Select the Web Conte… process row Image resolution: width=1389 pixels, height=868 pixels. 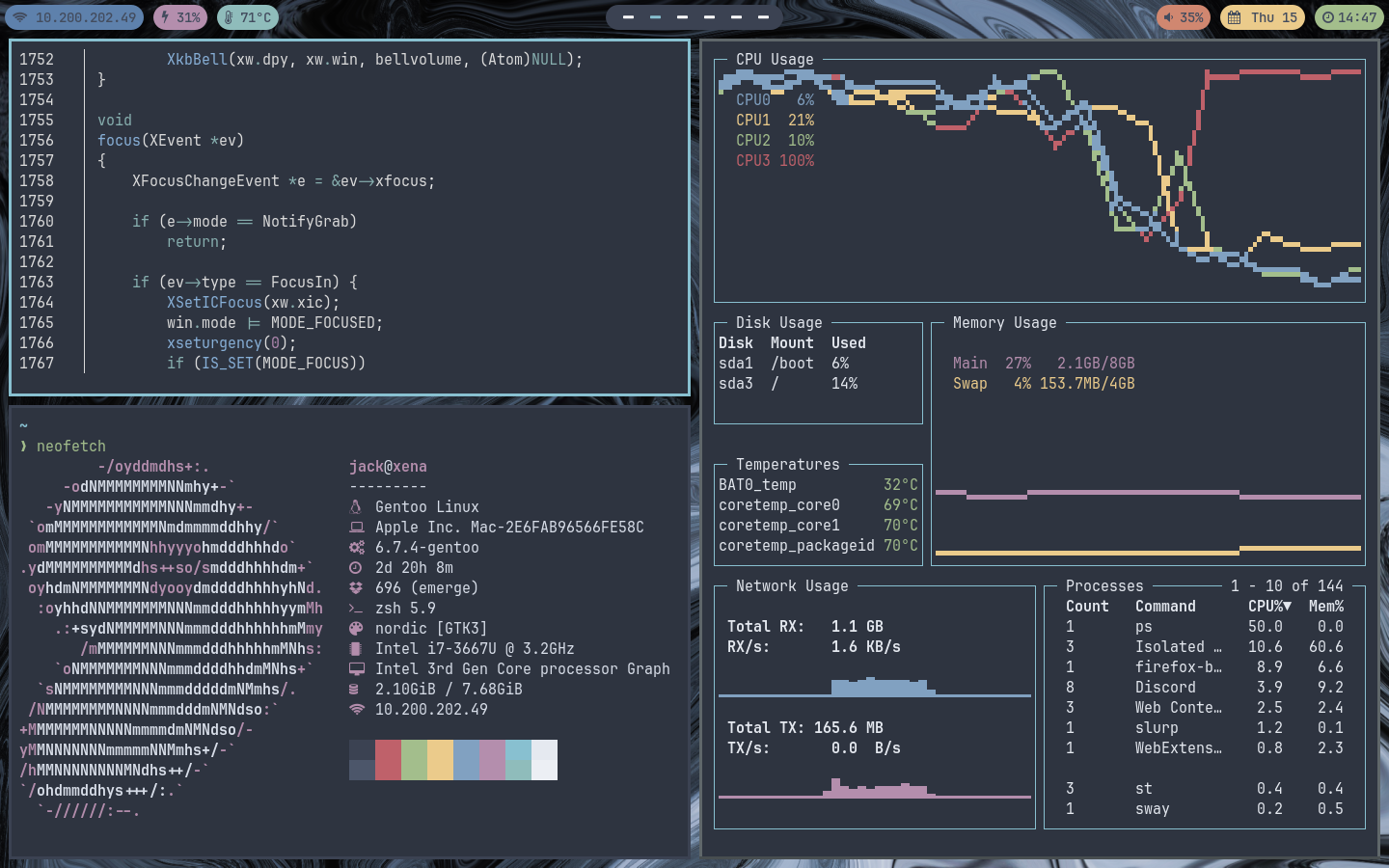1205,707
